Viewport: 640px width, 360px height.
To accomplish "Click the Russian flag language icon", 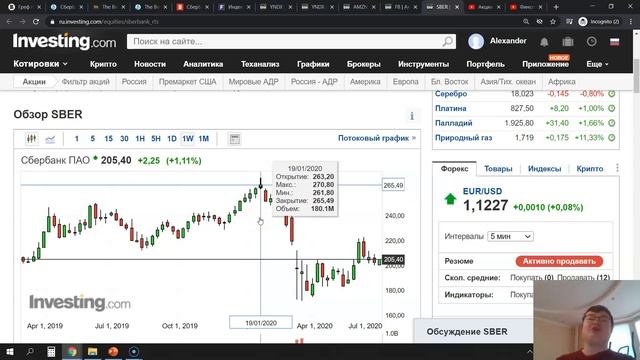I will coord(614,42).
